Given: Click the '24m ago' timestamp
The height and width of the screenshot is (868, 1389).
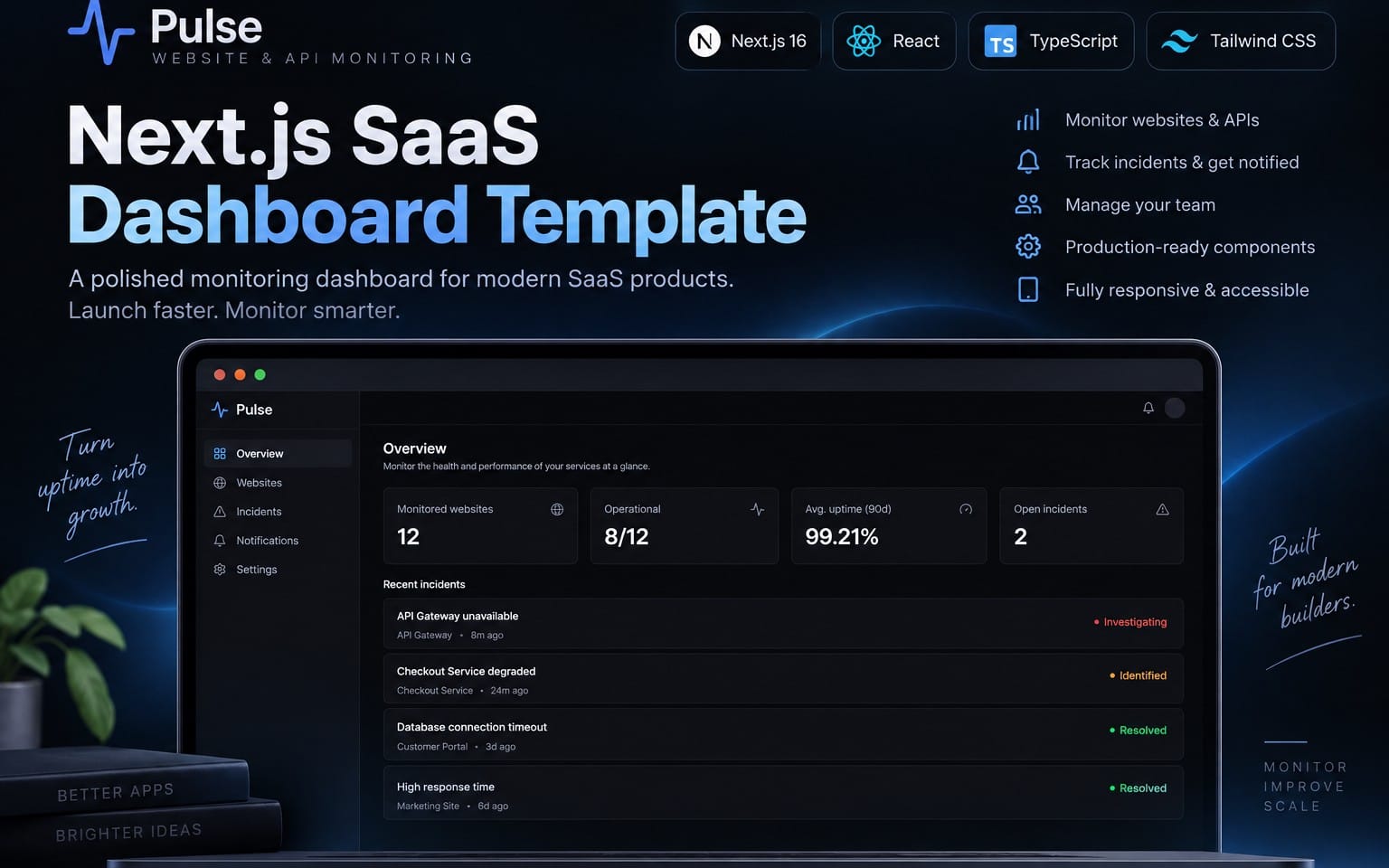Looking at the screenshot, I should [509, 691].
